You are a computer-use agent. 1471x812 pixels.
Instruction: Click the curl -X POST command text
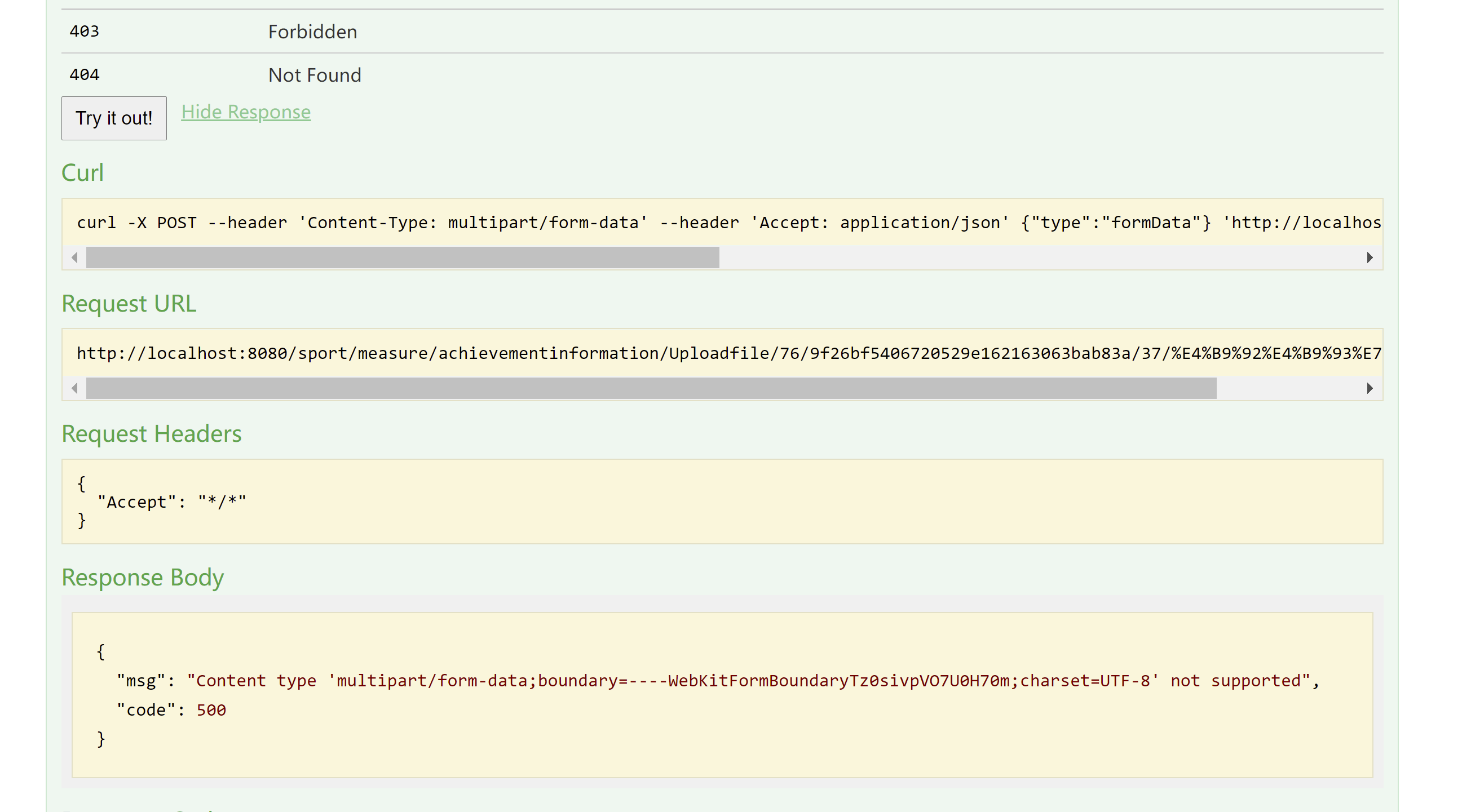coord(728,223)
